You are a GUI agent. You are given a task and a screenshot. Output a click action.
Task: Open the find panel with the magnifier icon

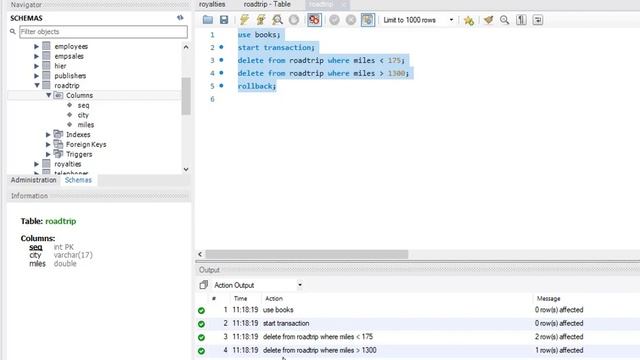[504, 20]
